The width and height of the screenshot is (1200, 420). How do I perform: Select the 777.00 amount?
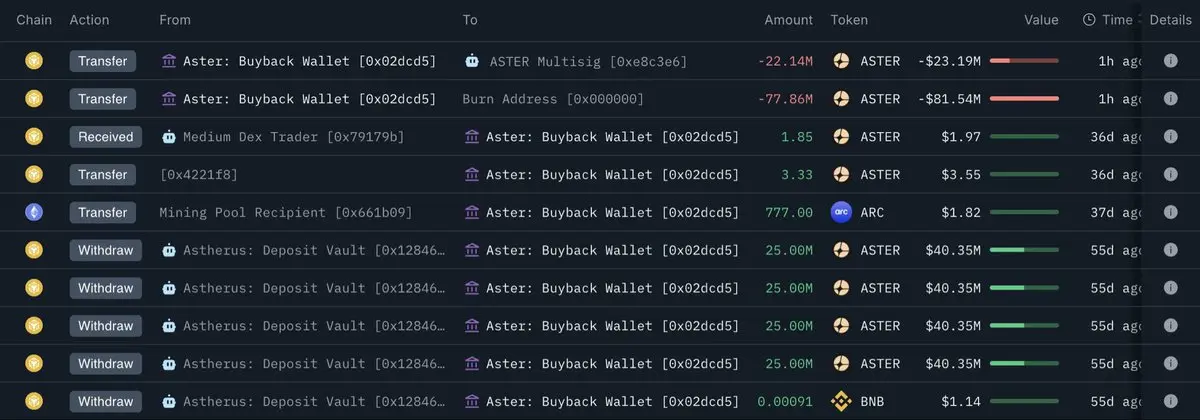tap(789, 213)
